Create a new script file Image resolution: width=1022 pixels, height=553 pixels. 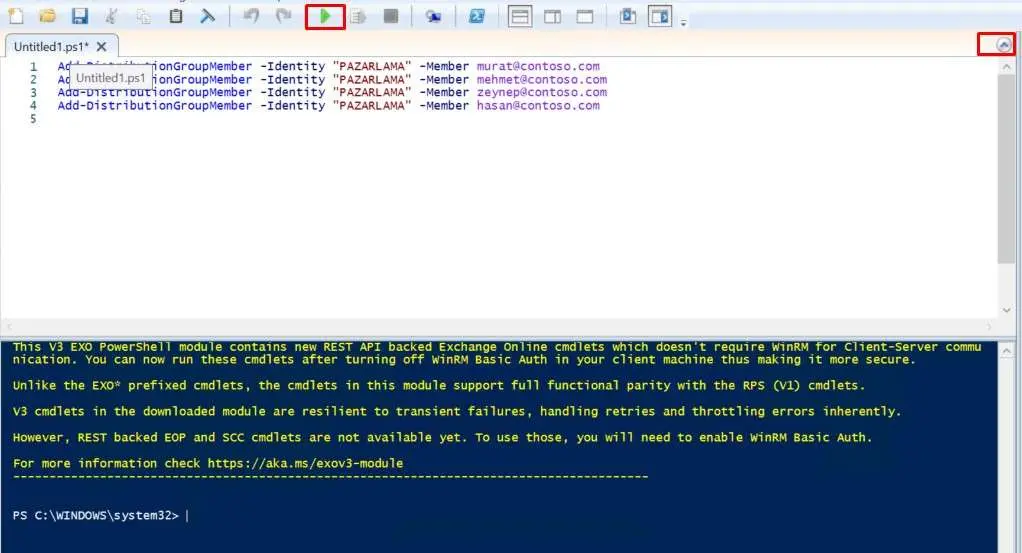(16, 16)
